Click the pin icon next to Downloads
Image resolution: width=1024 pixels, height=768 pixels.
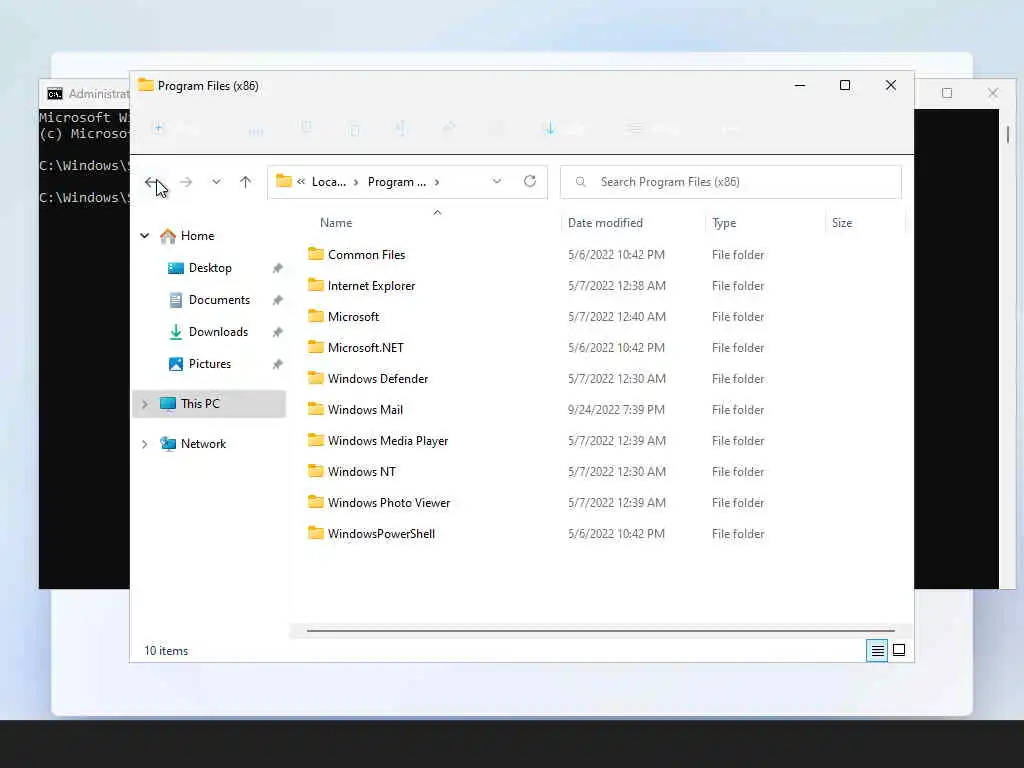pos(278,332)
